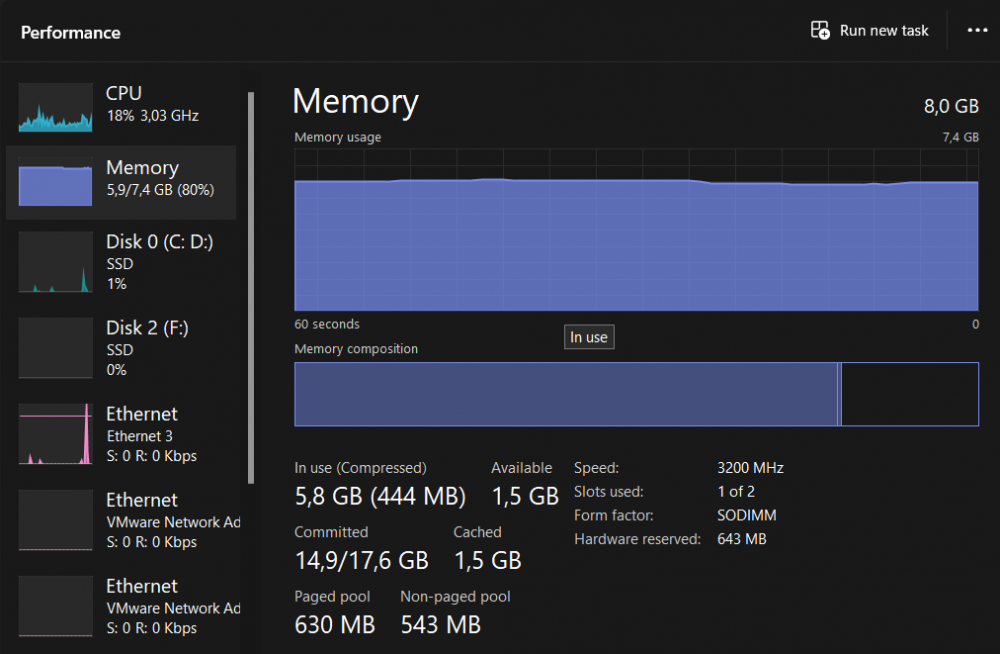The width and height of the screenshot is (1000, 654).
Task: Click the Hardware reserved: label
Action: [x=637, y=539]
